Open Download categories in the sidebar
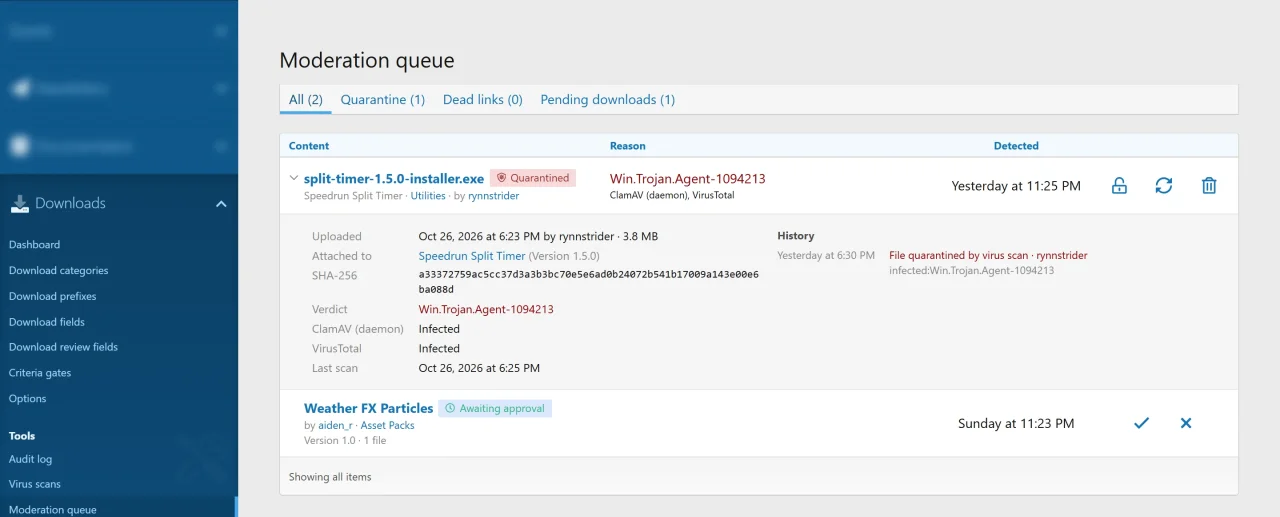Viewport: 1280px width, 517px height. 59,271
